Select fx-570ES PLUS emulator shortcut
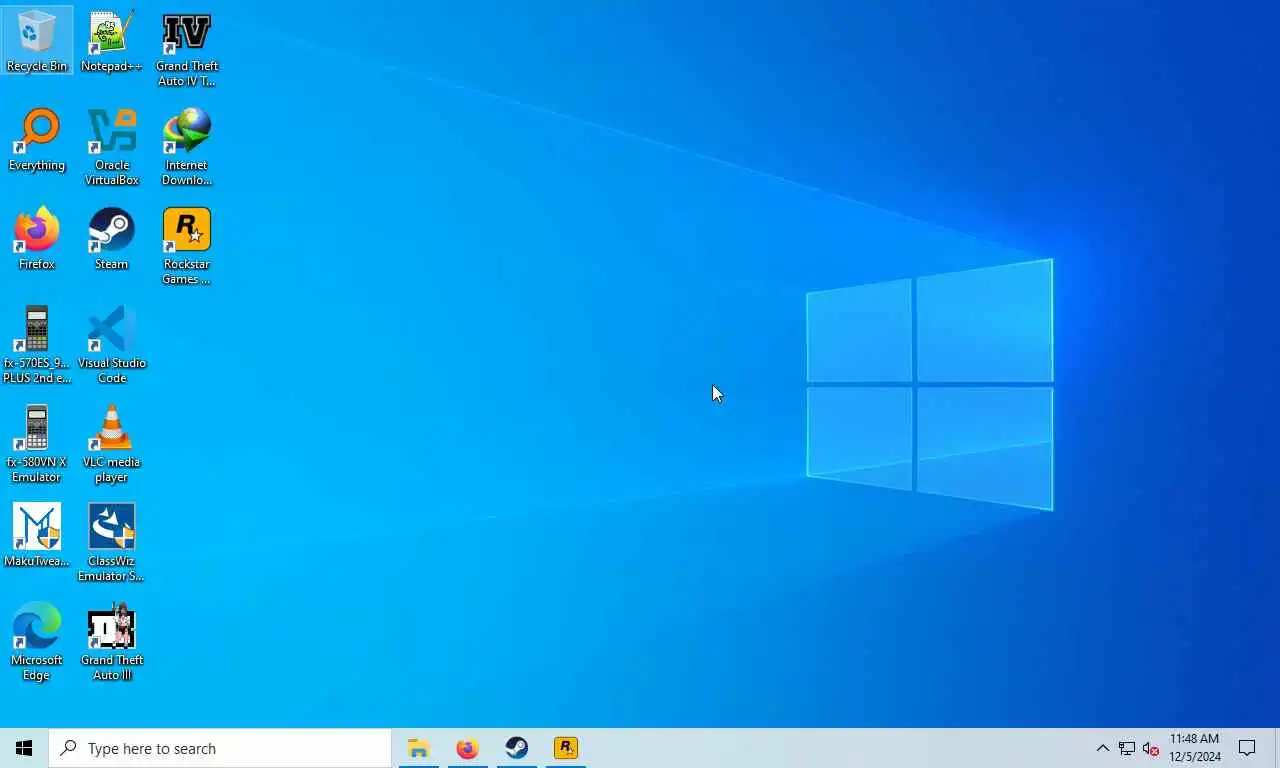The width and height of the screenshot is (1280, 768). [x=37, y=345]
